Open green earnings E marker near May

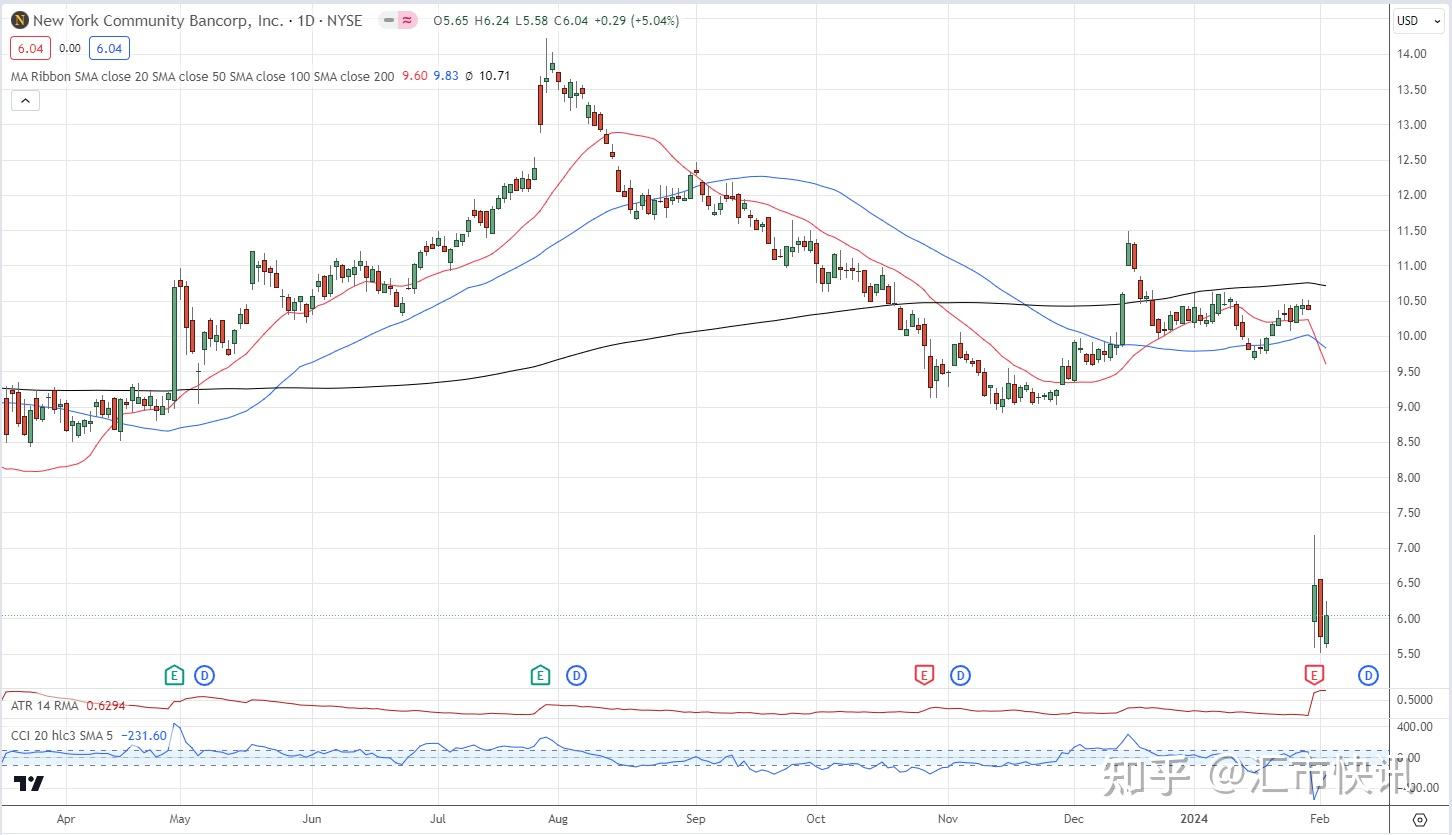click(175, 676)
